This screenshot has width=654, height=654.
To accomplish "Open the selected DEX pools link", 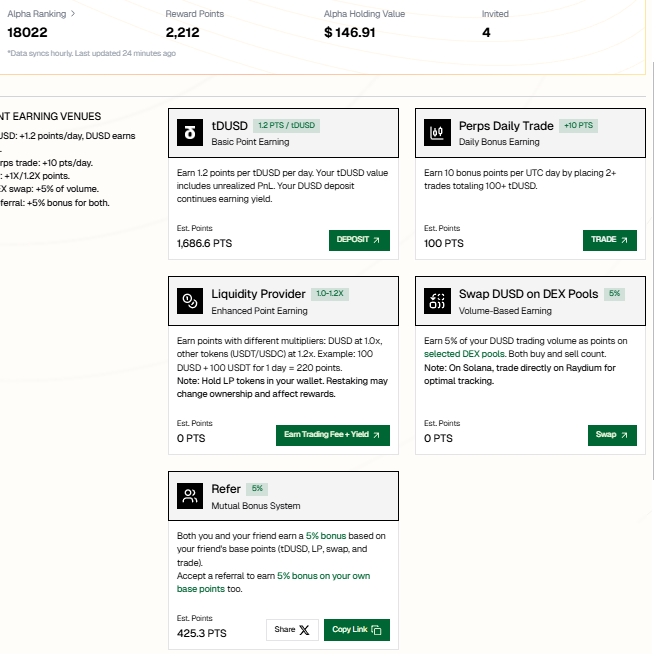I will [x=465, y=354].
